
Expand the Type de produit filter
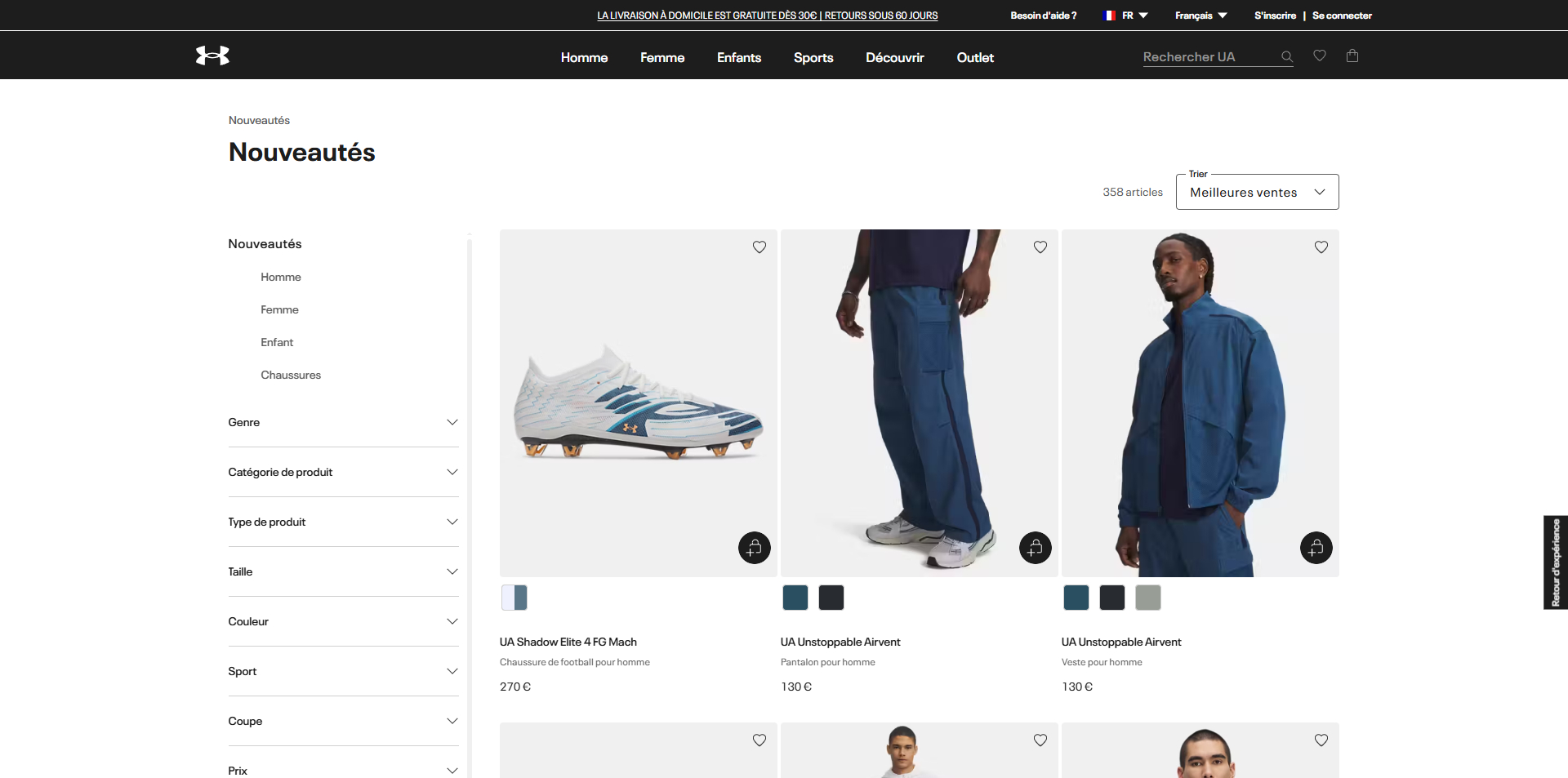point(343,522)
